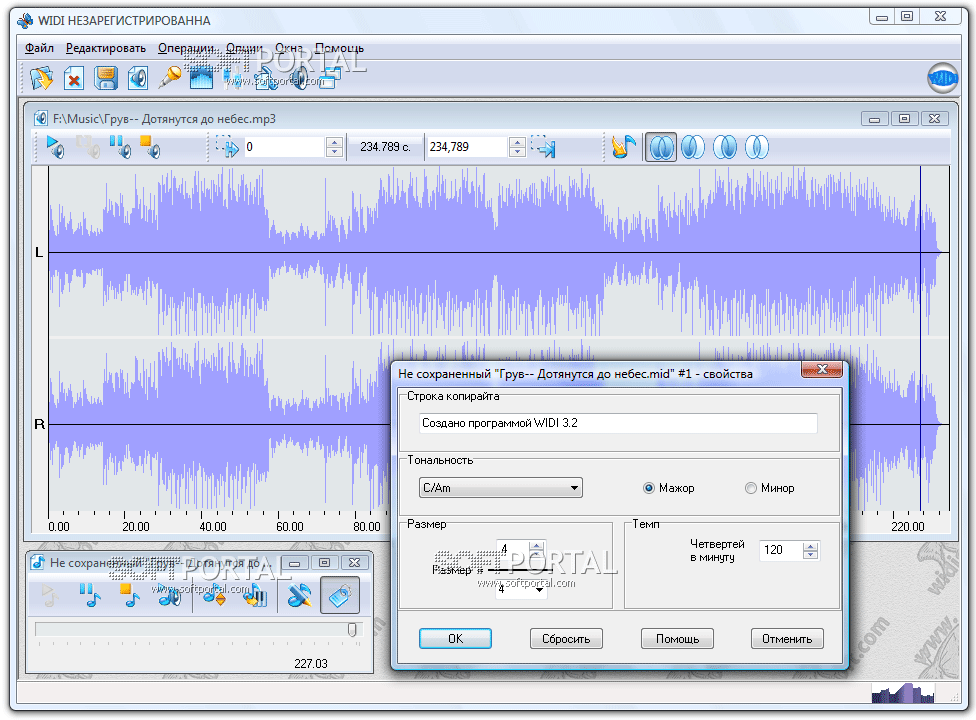Increase selection end value 234,789 spinner

517,143
